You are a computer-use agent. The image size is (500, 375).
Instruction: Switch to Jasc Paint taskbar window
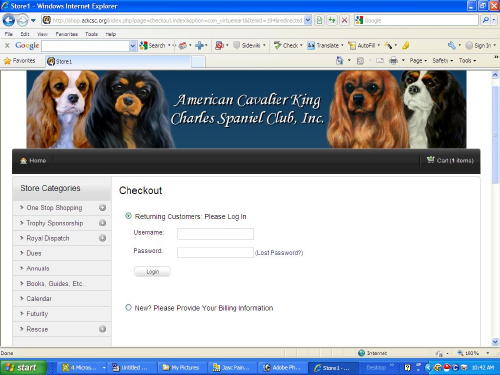[232, 368]
